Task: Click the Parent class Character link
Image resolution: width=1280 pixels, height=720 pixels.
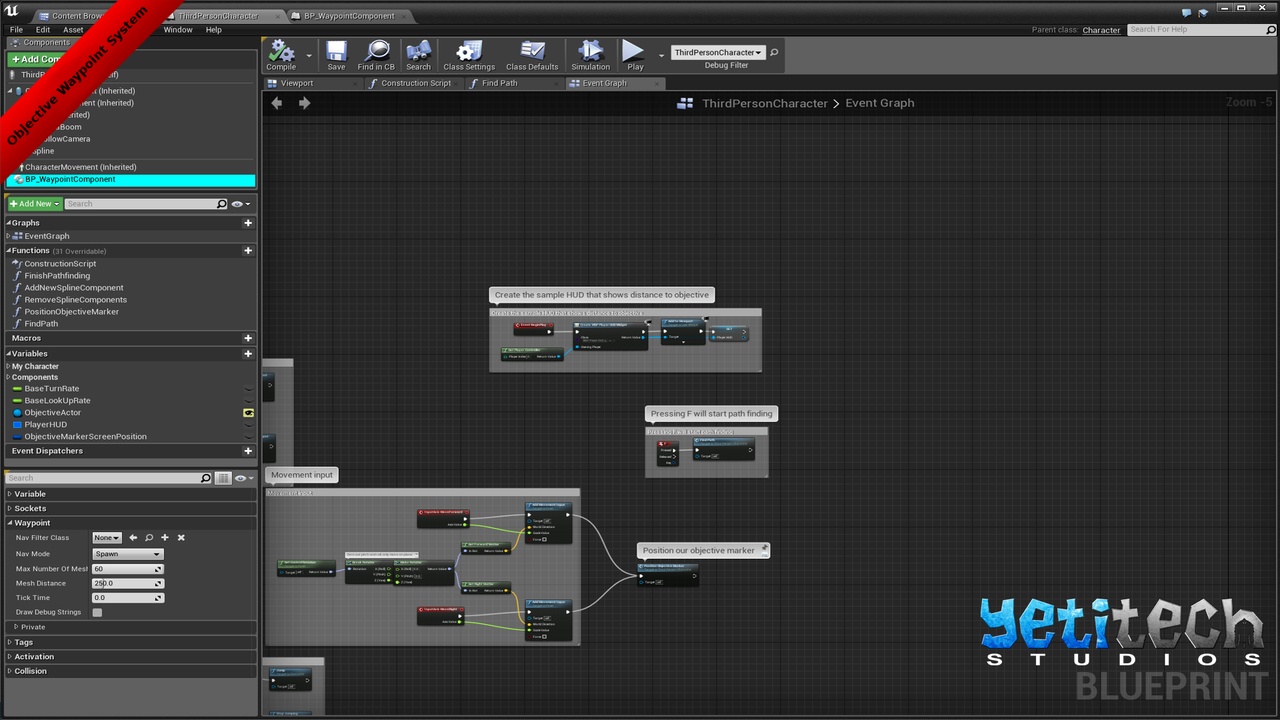Action: pos(1101,30)
